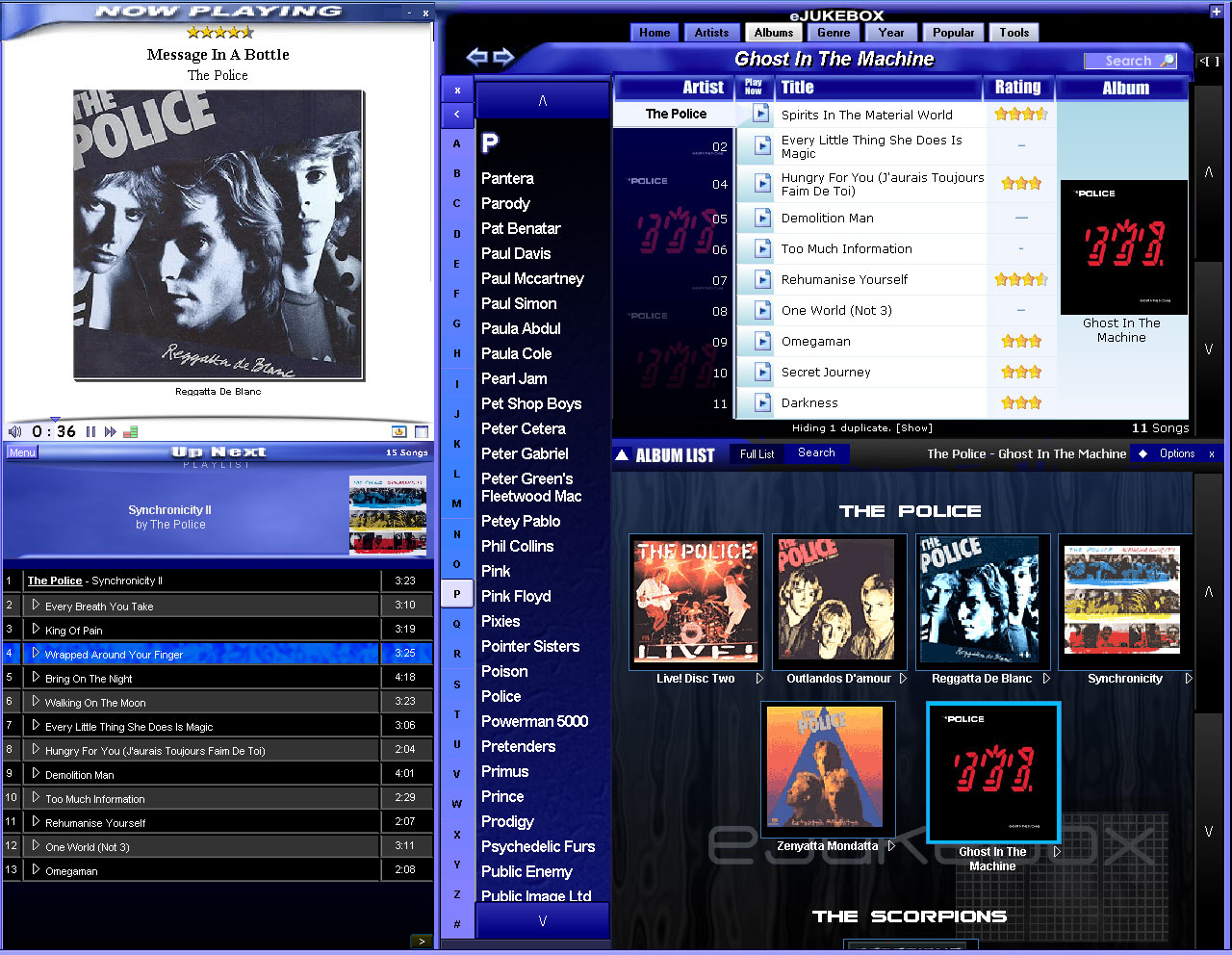
Task: Play now Too Much Information track
Action: [761, 248]
